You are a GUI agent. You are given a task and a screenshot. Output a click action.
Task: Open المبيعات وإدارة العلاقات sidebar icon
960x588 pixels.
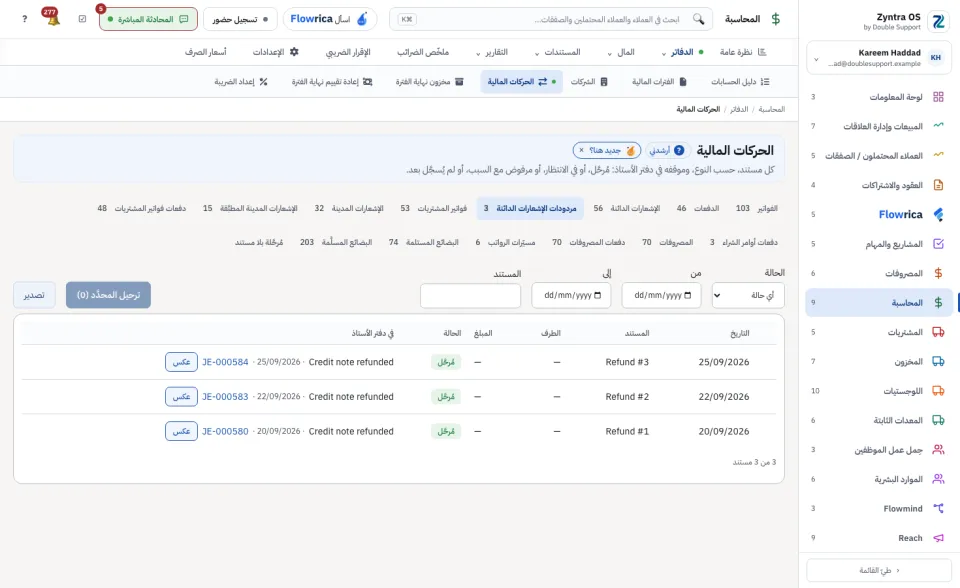[938, 126]
